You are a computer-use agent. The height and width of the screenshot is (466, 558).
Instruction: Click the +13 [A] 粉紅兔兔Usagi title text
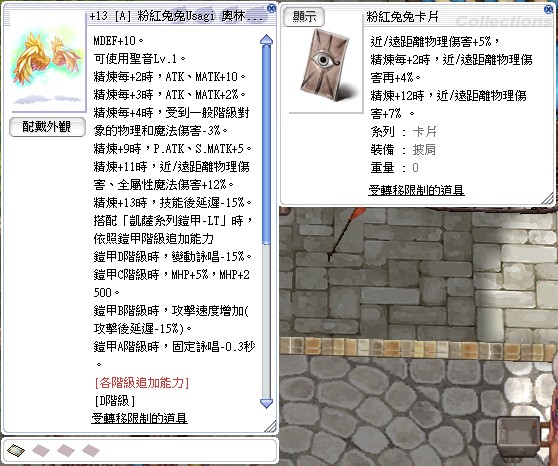tap(176, 16)
